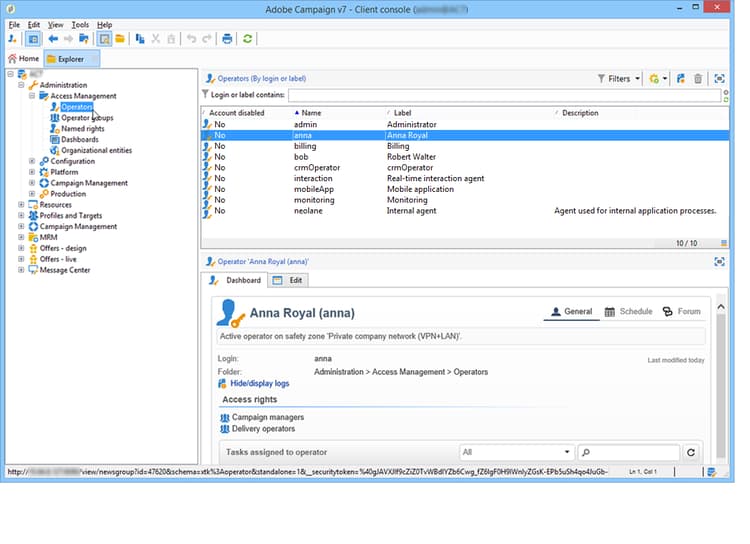Select Operator groups in the tree
750x544 pixels.
pos(87,118)
